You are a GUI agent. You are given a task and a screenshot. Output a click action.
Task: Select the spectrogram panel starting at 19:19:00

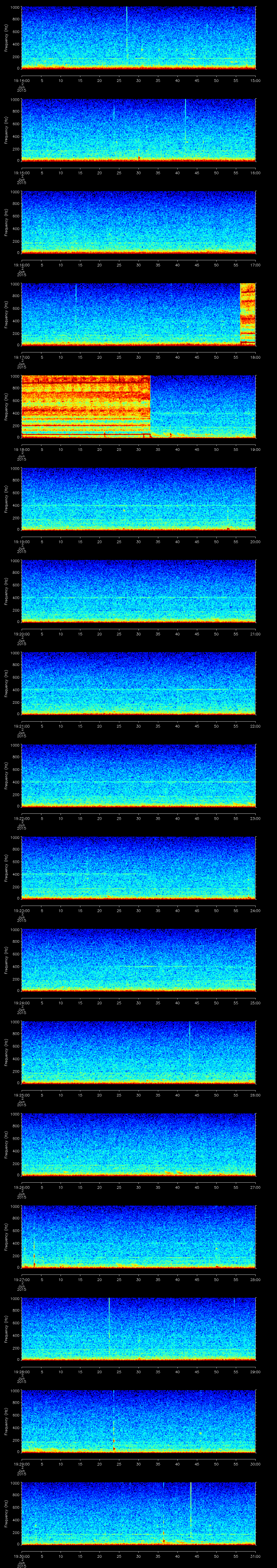pyautogui.click(x=138, y=499)
